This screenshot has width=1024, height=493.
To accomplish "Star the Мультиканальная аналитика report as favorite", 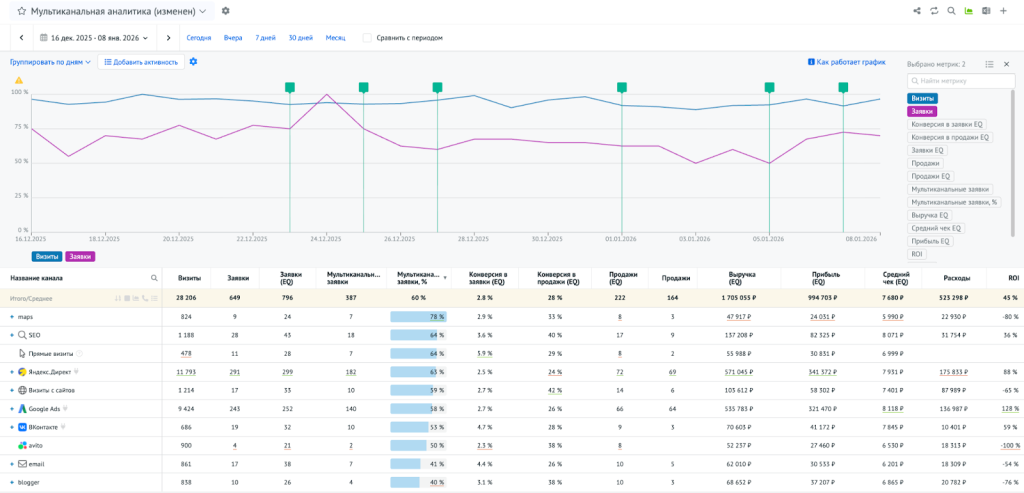I will (x=21, y=11).
